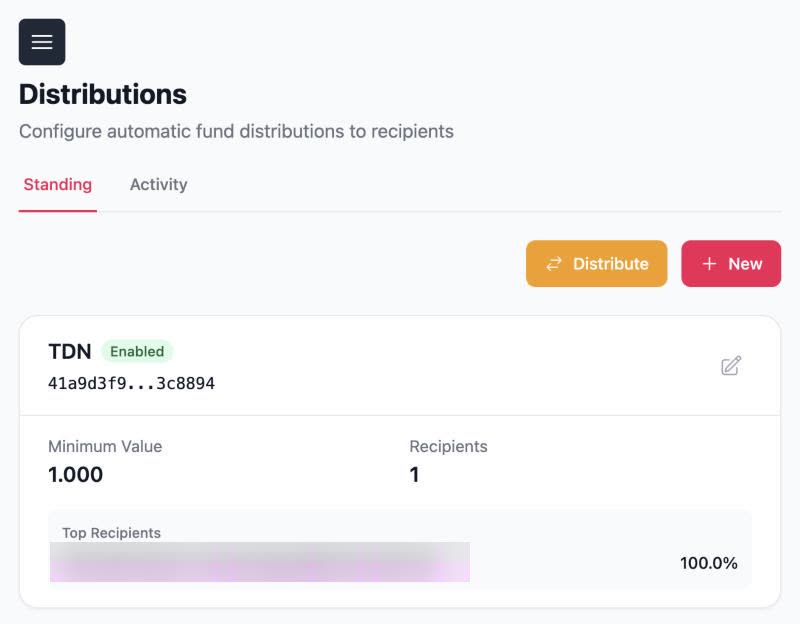The height and width of the screenshot is (624, 800).
Task: Click the subtitle about automatic fund distributions
Action: (236, 132)
